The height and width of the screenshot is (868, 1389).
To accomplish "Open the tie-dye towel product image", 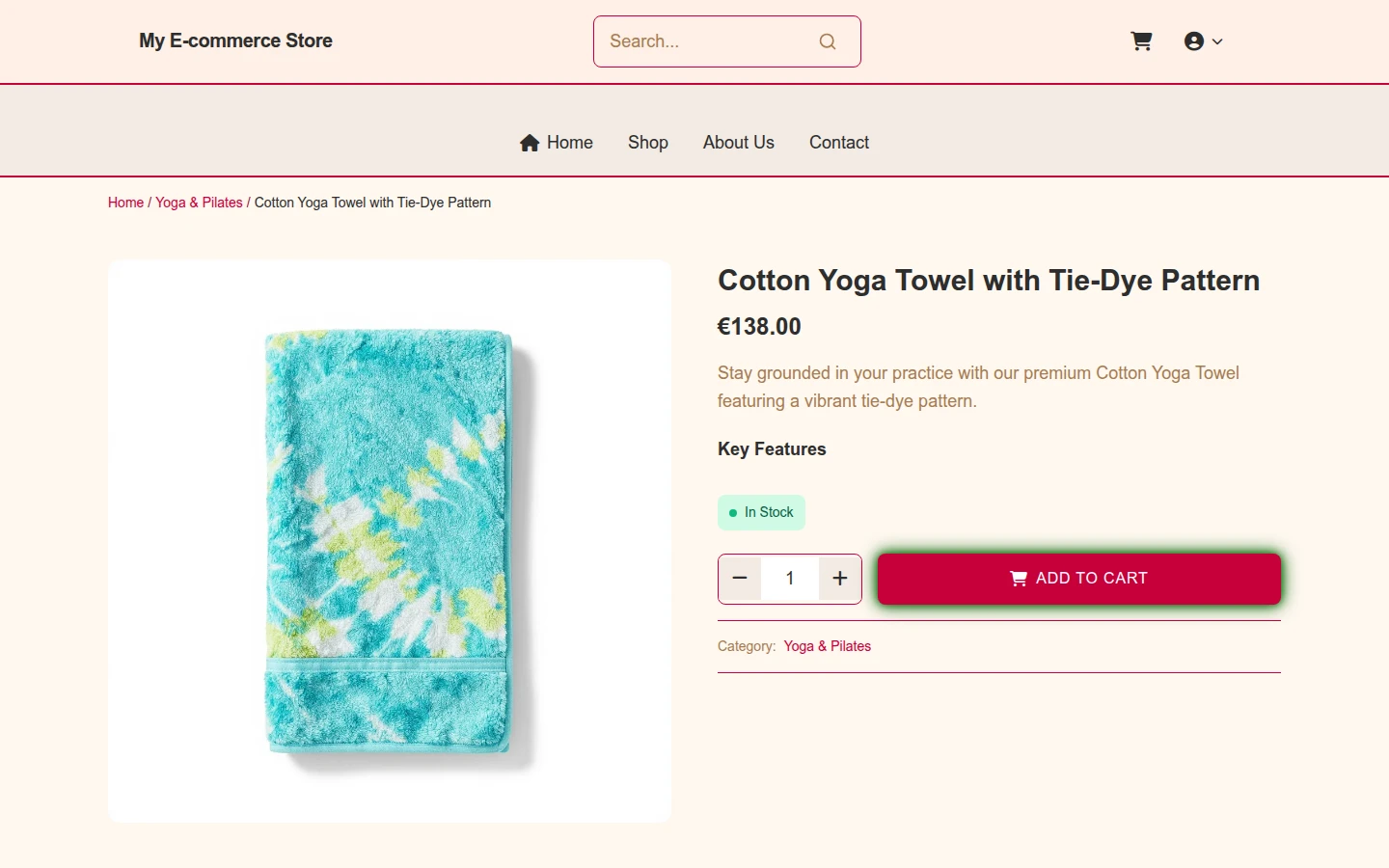I will click(x=390, y=541).
